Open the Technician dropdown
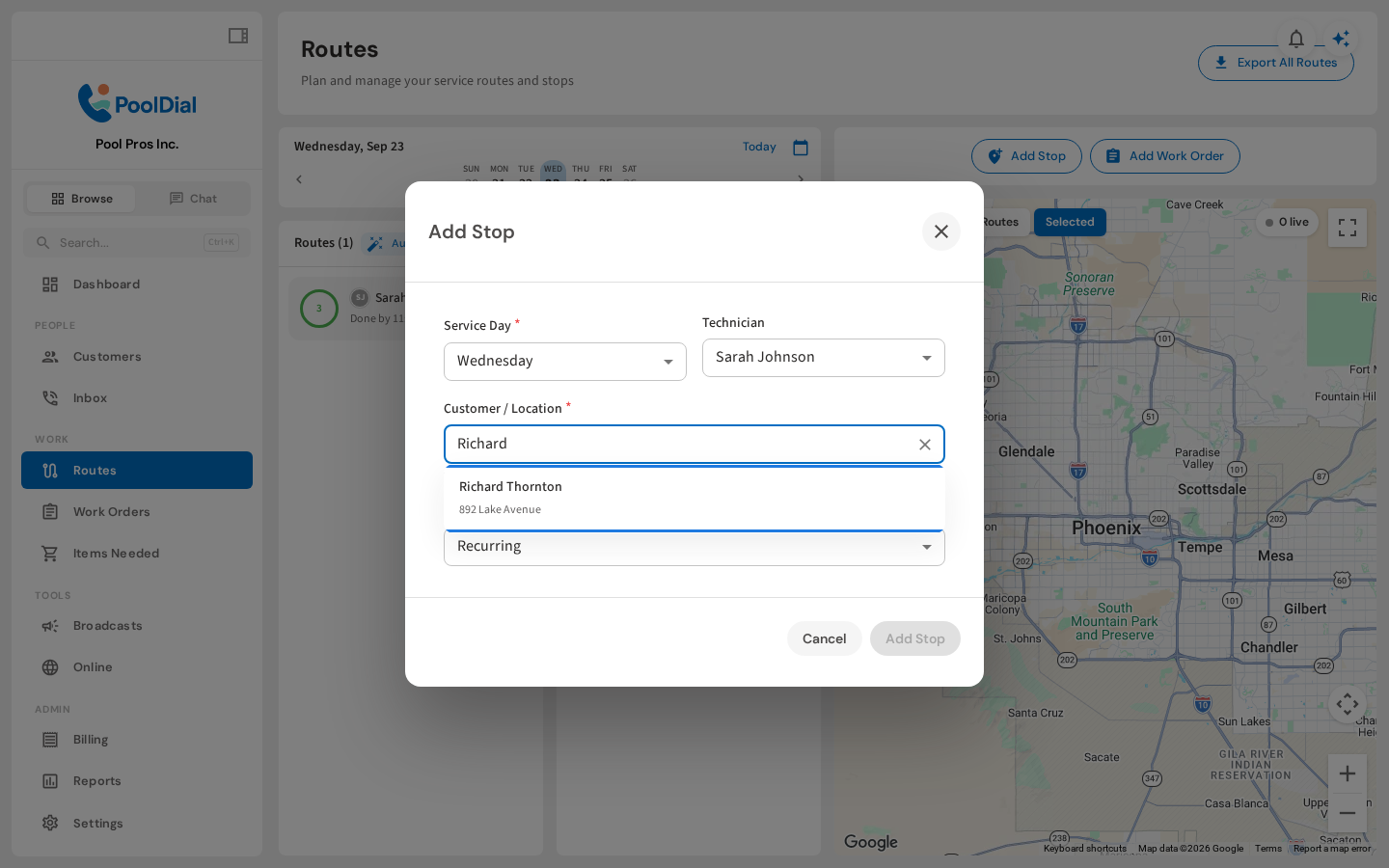Screen dimensions: 1389x868 coord(824,358)
